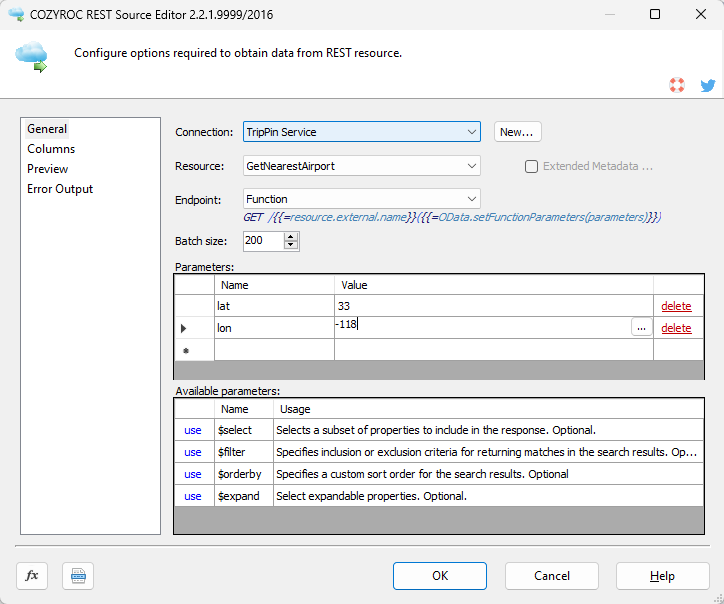724x604 pixels.
Task: Go to the Error Output page
Action: point(60,189)
